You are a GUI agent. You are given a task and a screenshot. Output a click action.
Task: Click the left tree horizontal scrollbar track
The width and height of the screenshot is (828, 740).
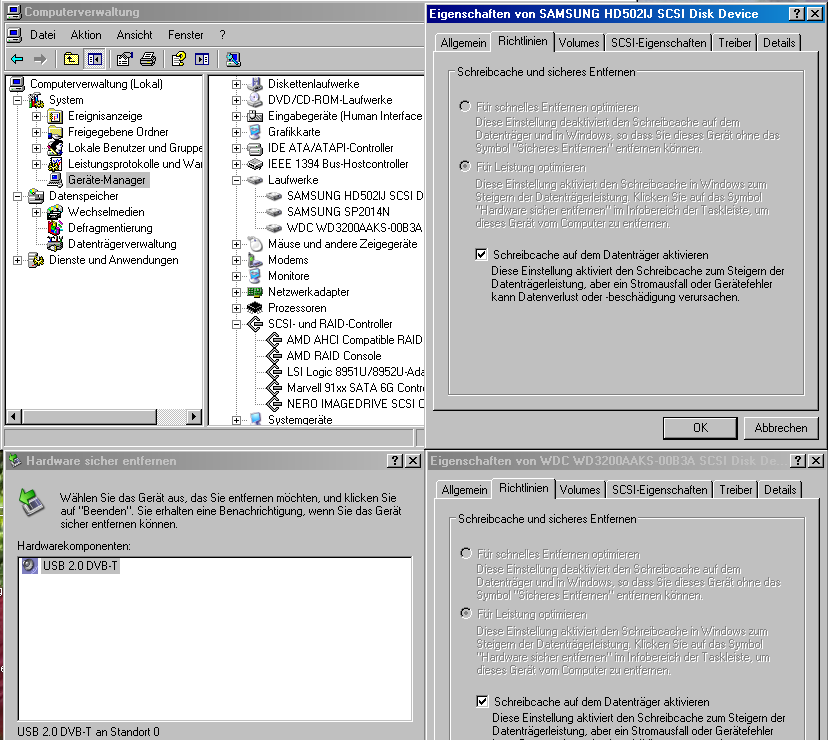172,417
